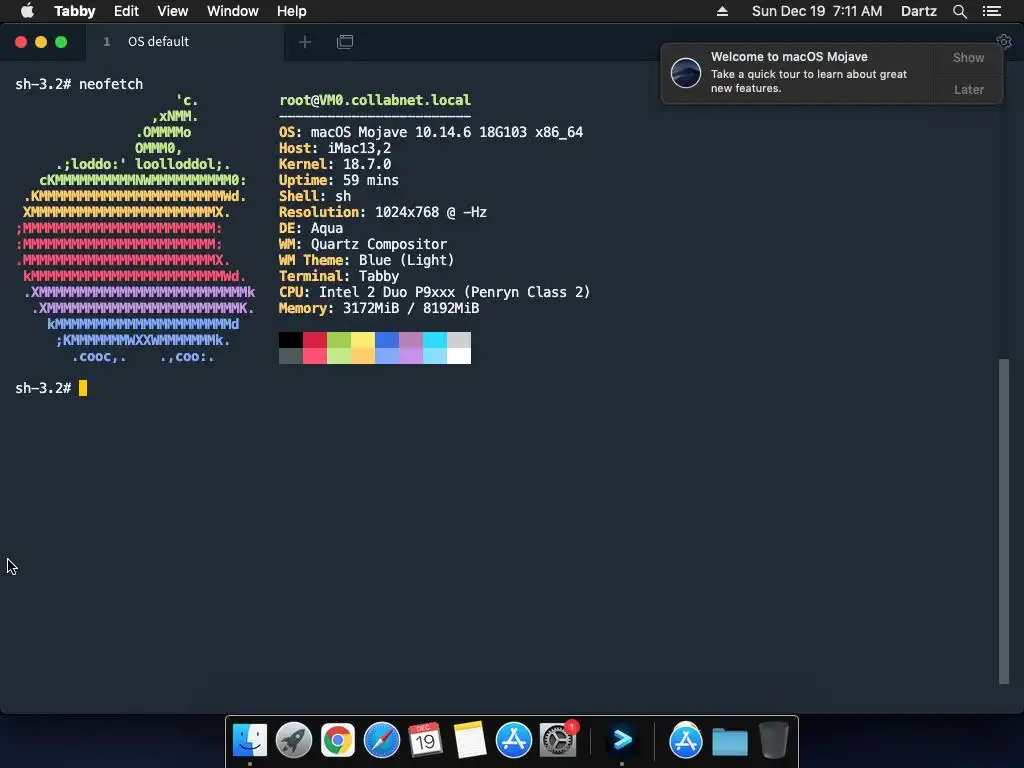The image size is (1024, 768).
Task: Open the blue Downloads folder in Dock
Action: [x=729, y=742]
